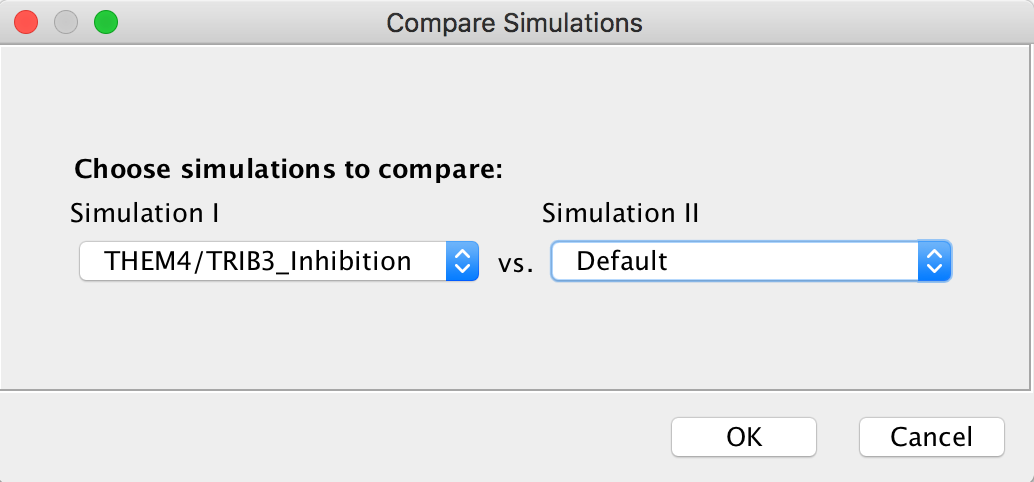Click the blue arrows beside Default
The image size is (1034, 482).
(x=934, y=261)
